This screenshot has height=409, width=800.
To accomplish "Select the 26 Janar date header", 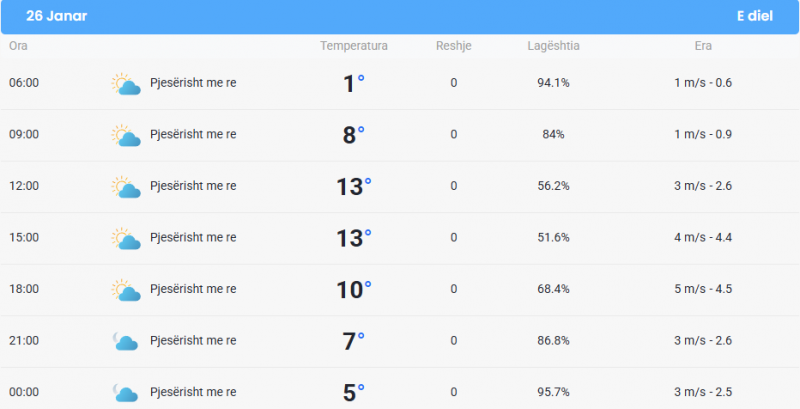I will (x=57, y=16).
